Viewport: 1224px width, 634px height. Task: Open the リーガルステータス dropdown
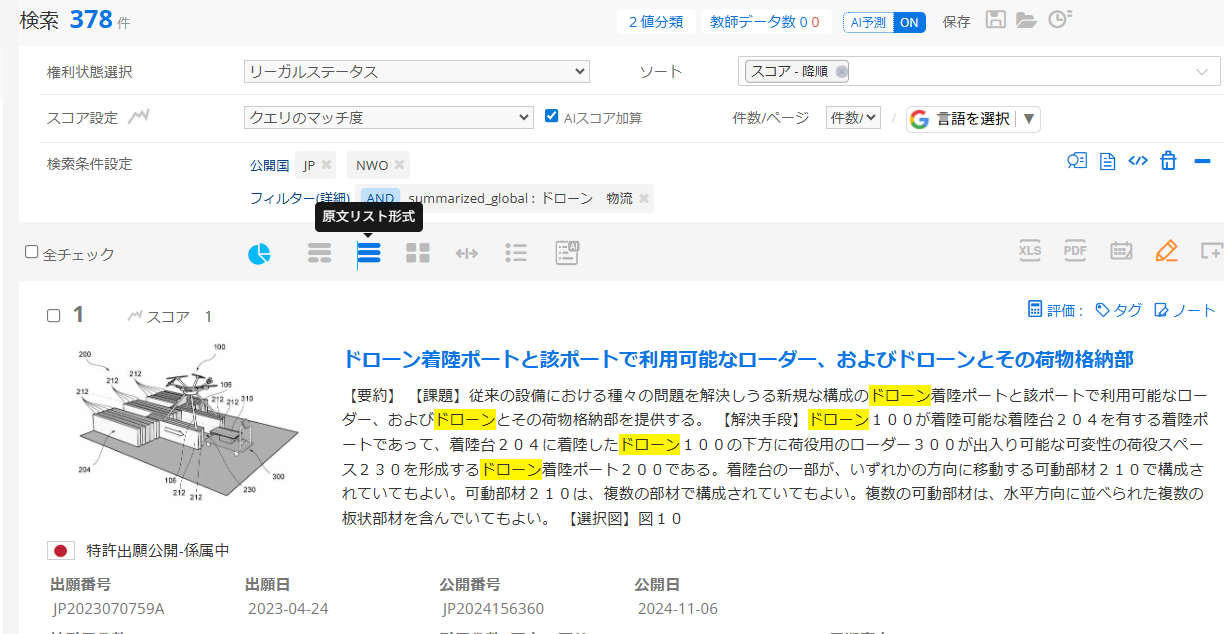click(x=417, y=72)
